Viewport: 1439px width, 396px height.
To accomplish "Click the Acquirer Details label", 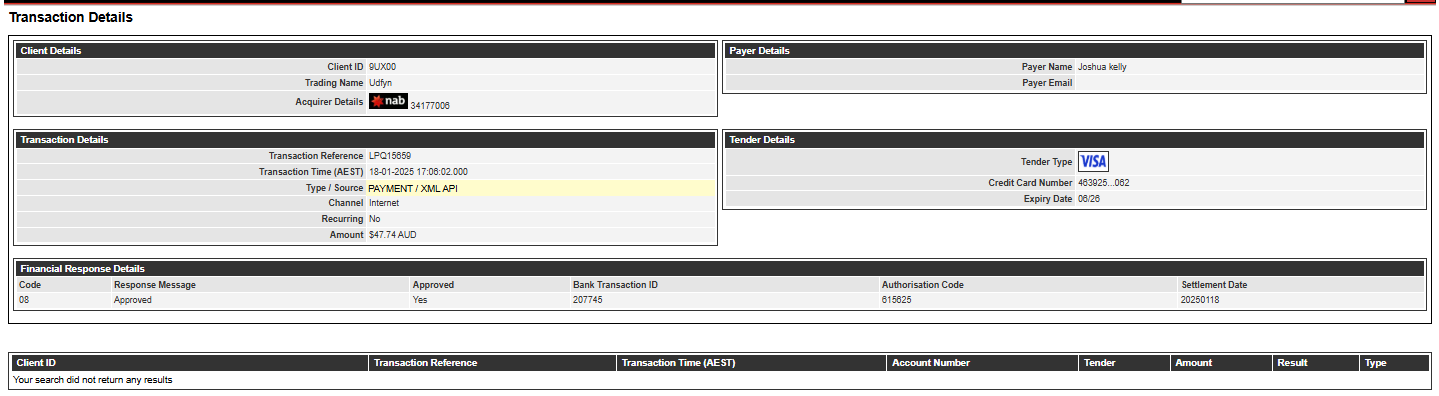I will pyautogui.click(x=329, y=102).
